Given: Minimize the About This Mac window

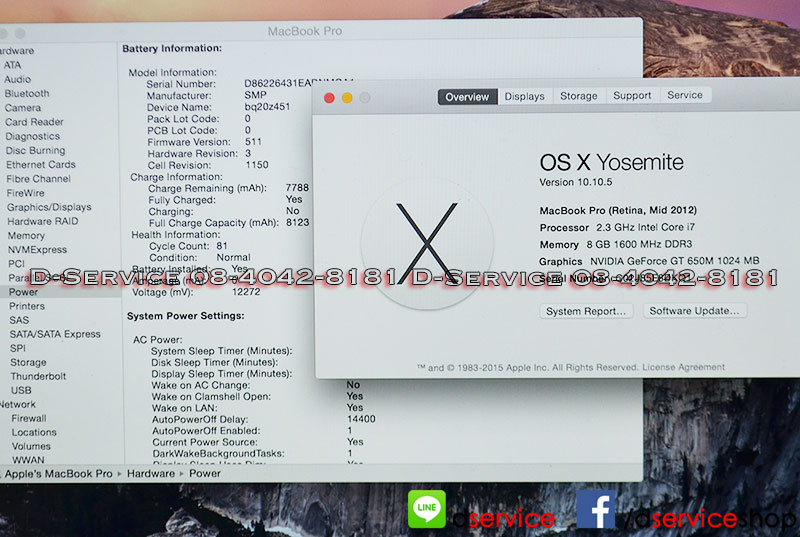Looking at the screenshot, I should 347,98.
